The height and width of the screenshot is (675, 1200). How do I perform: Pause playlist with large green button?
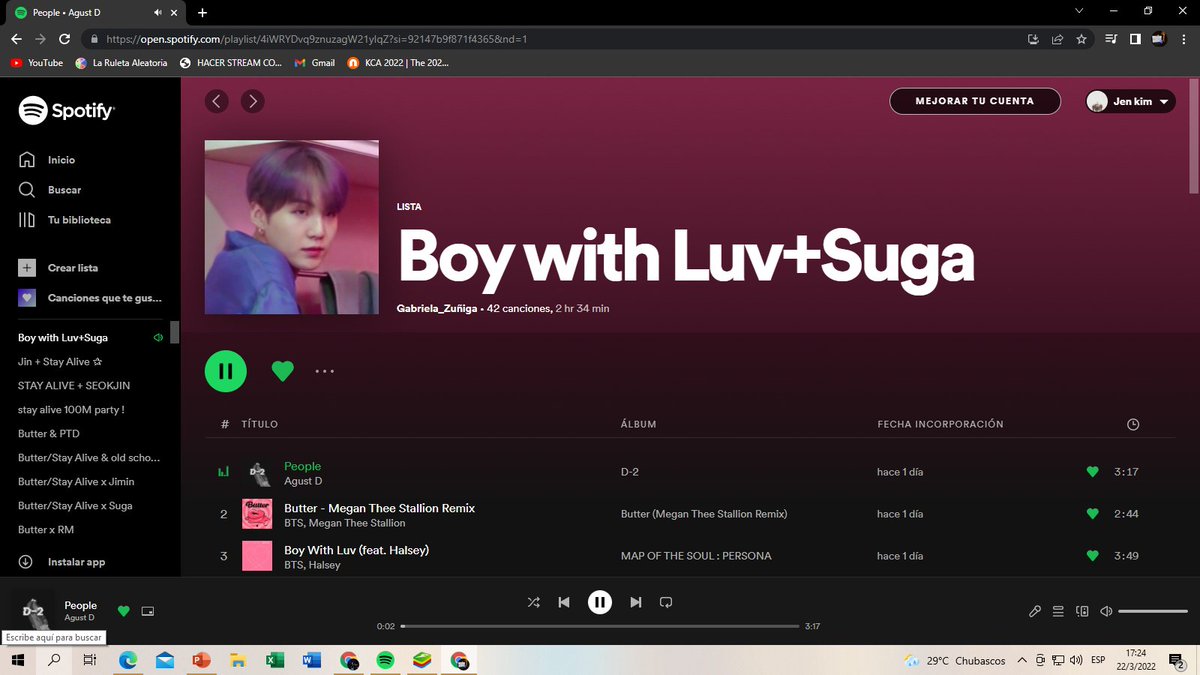(226, 371)
